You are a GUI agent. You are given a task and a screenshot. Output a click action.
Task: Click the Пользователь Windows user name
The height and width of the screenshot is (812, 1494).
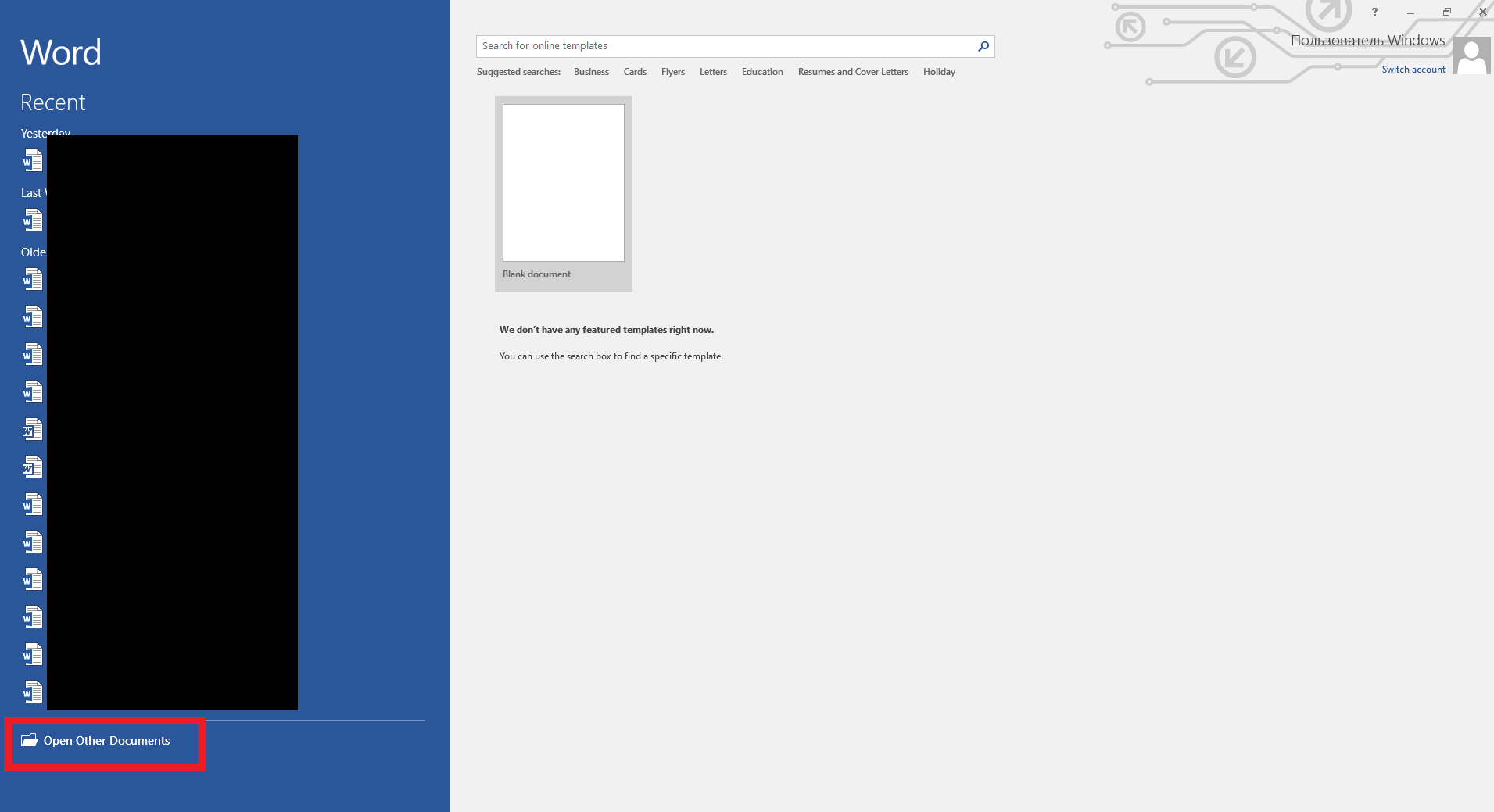(1368, 41)
